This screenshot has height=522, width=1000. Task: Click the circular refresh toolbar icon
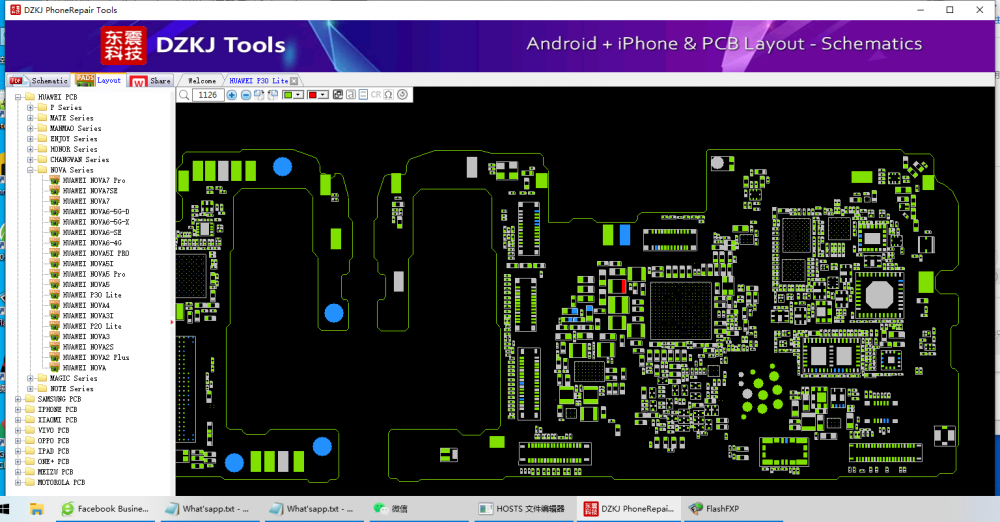(x=402, y=95)
